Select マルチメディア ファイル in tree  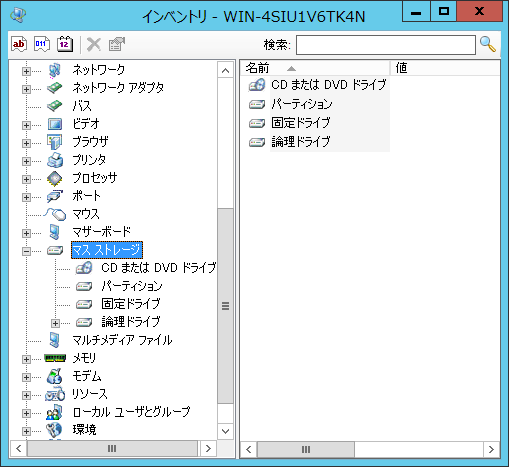(x=122, y=340)
